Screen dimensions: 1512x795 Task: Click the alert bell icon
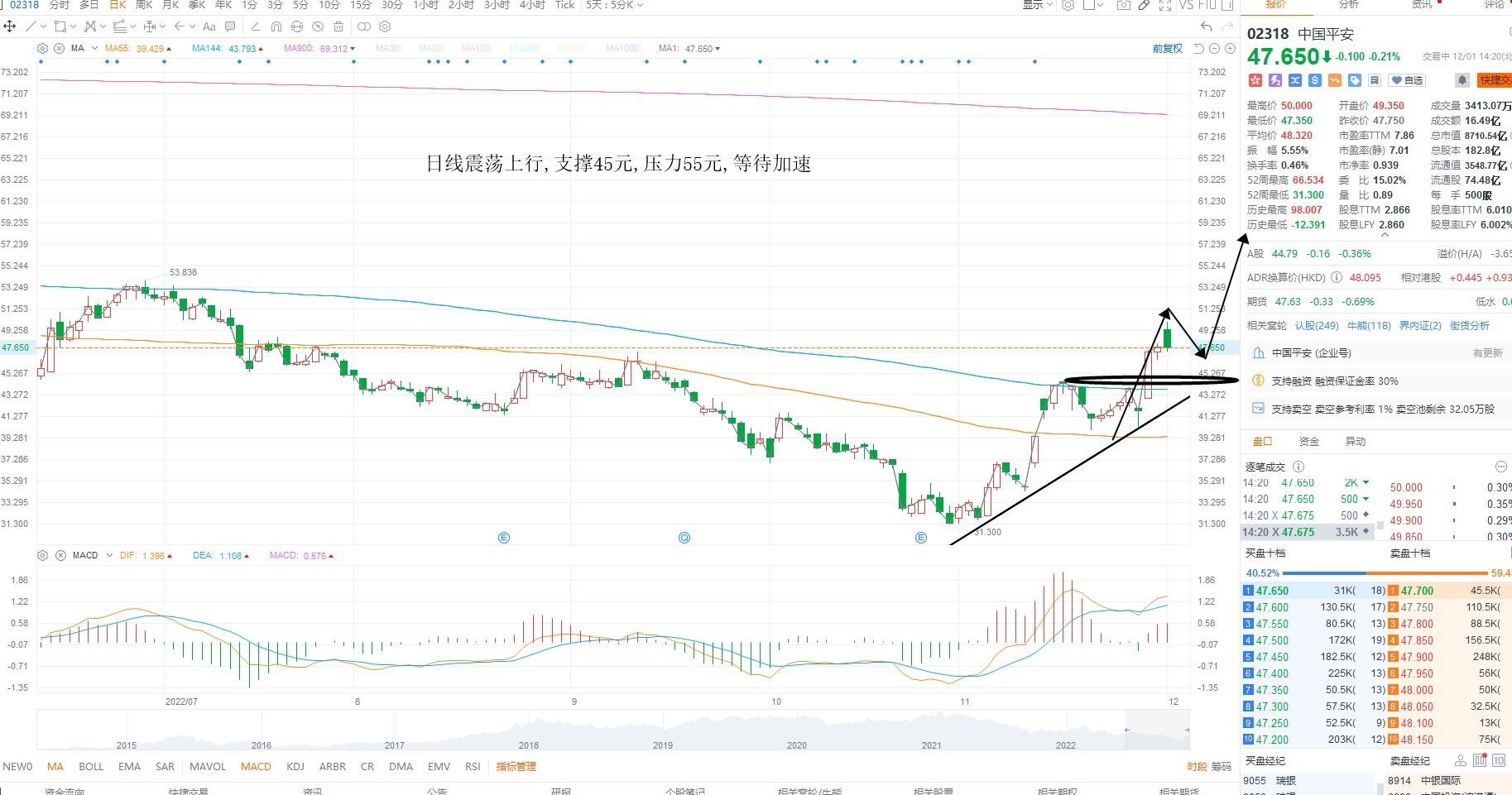1462,80
